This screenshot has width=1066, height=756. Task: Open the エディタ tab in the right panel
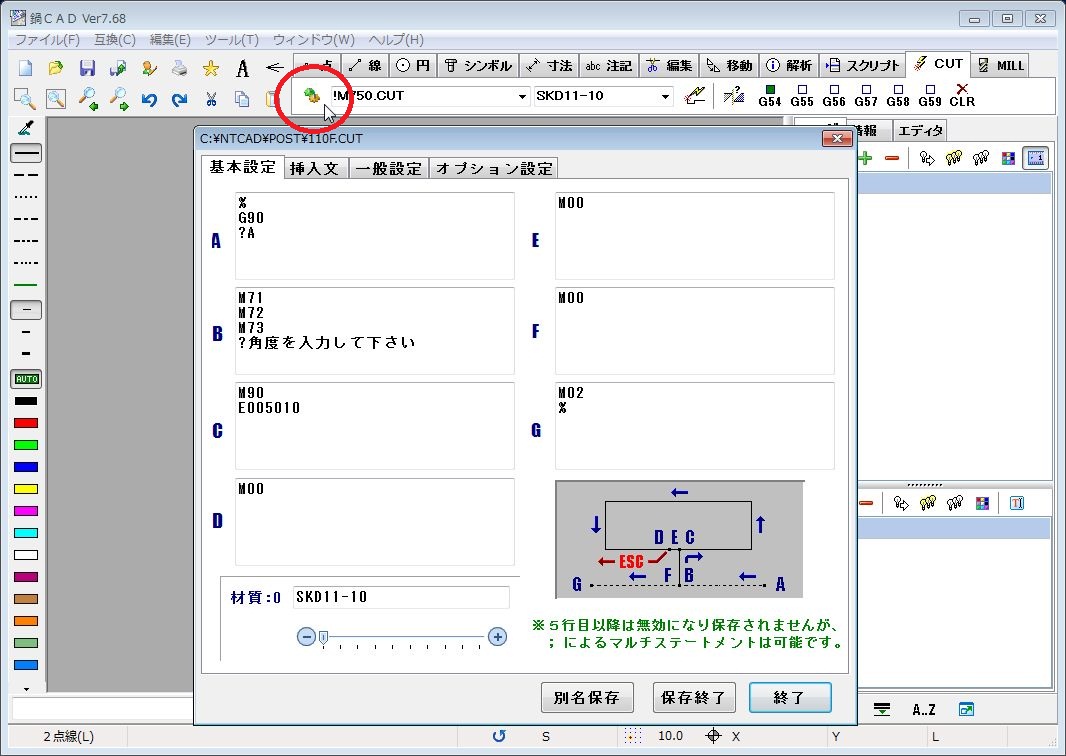click(921, 130)
